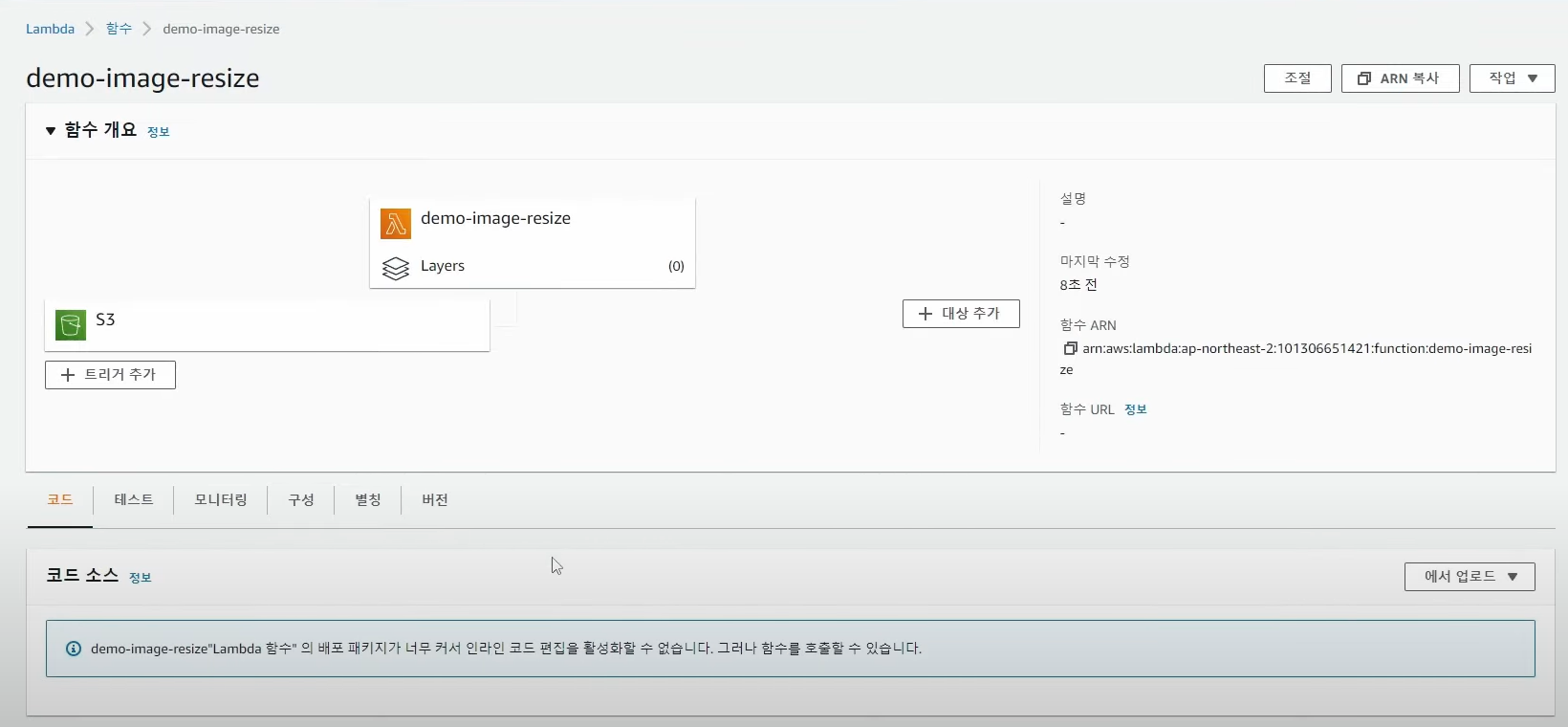Open the Lambda breadcrumb link

[50, 29]
